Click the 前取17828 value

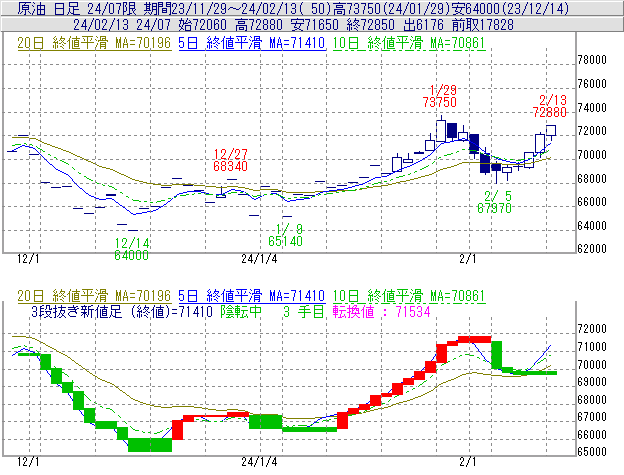(483, 25)
